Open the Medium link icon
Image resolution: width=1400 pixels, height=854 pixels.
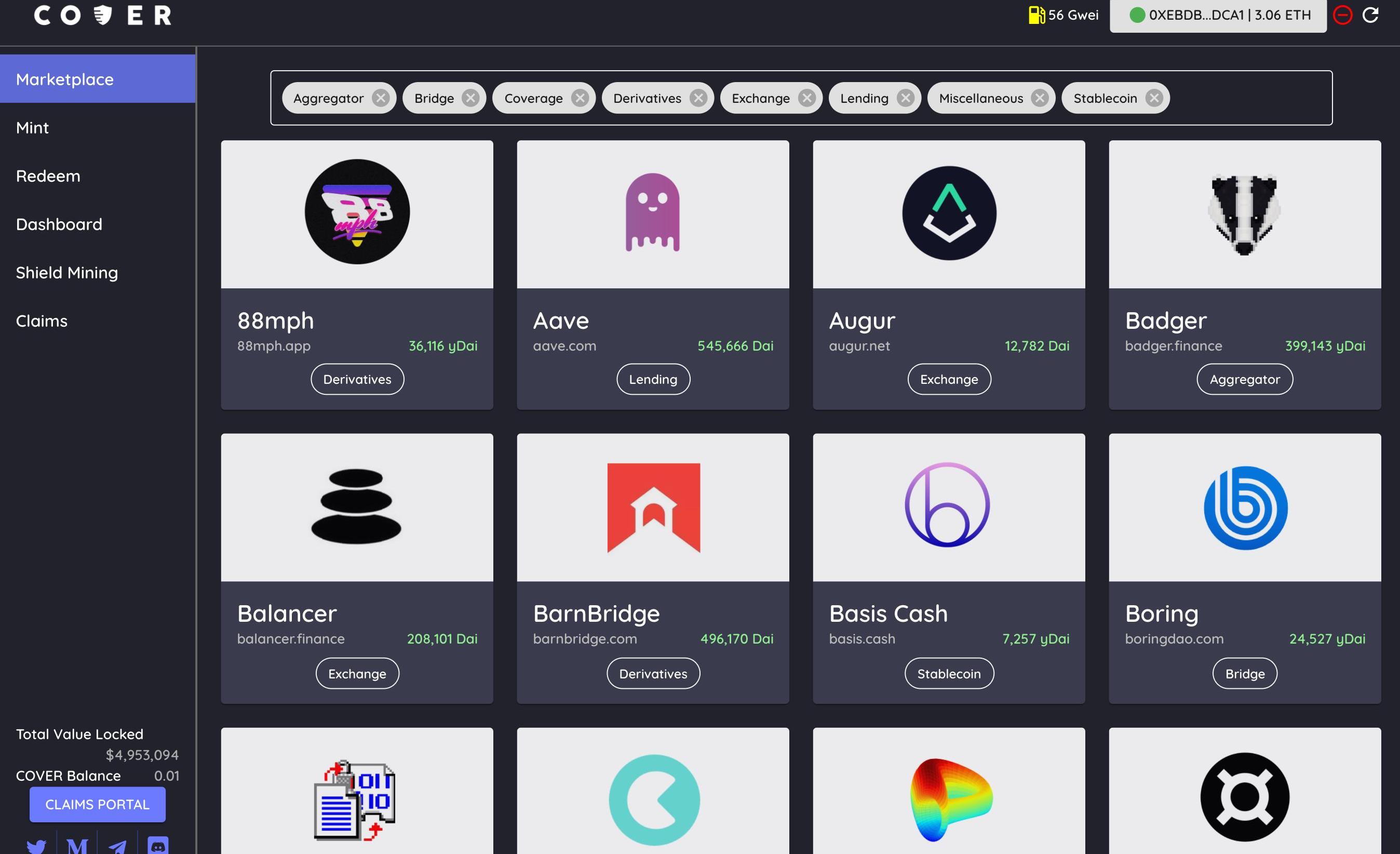(77, 846)
